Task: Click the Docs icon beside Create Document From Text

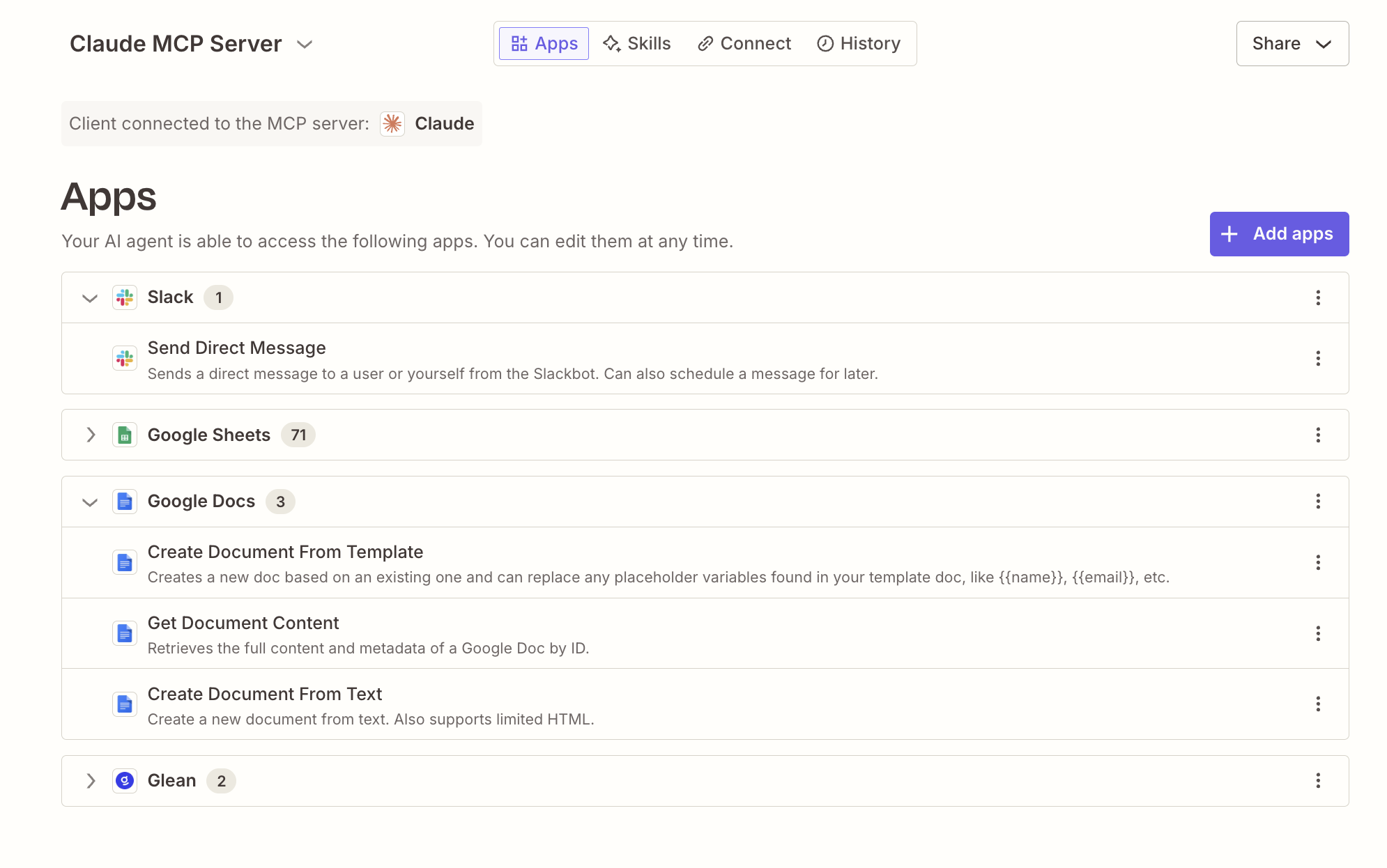Action: tap(125, 704)
